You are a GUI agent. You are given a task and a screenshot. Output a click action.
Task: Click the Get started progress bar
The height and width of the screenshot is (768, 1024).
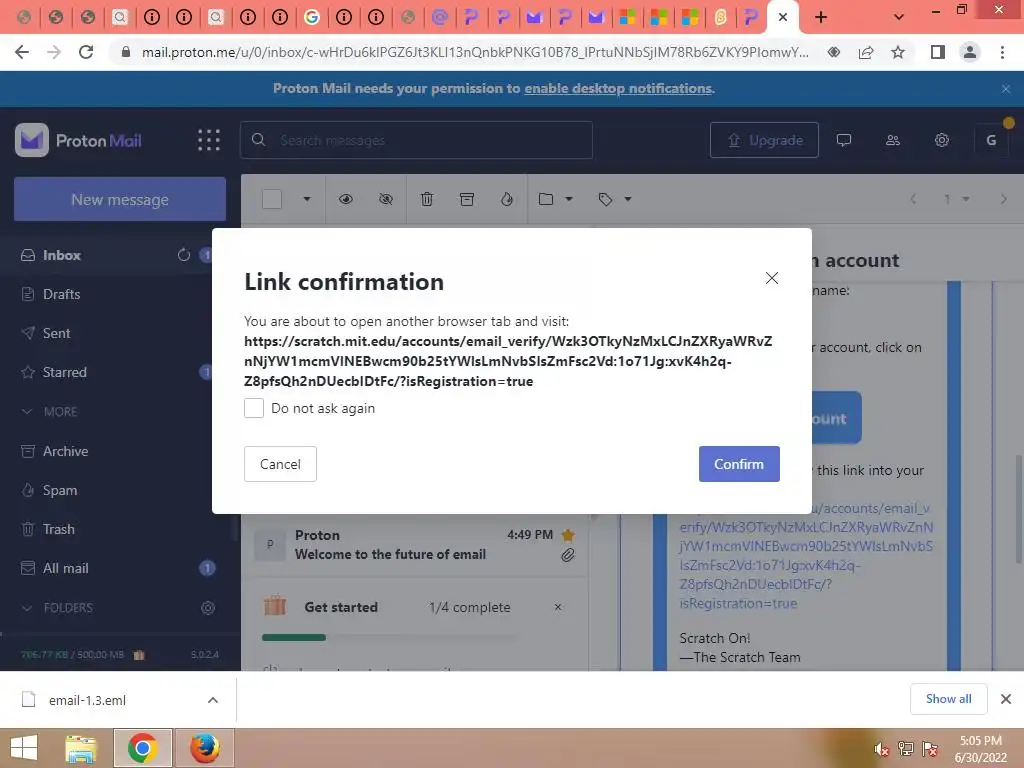pos(391,637)
